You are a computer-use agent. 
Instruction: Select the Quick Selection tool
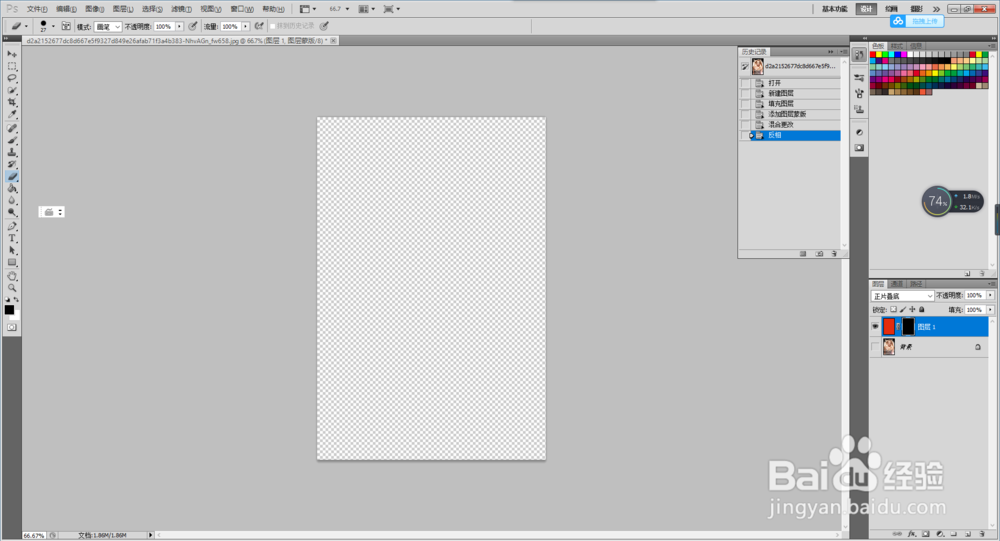click(11, 91)
